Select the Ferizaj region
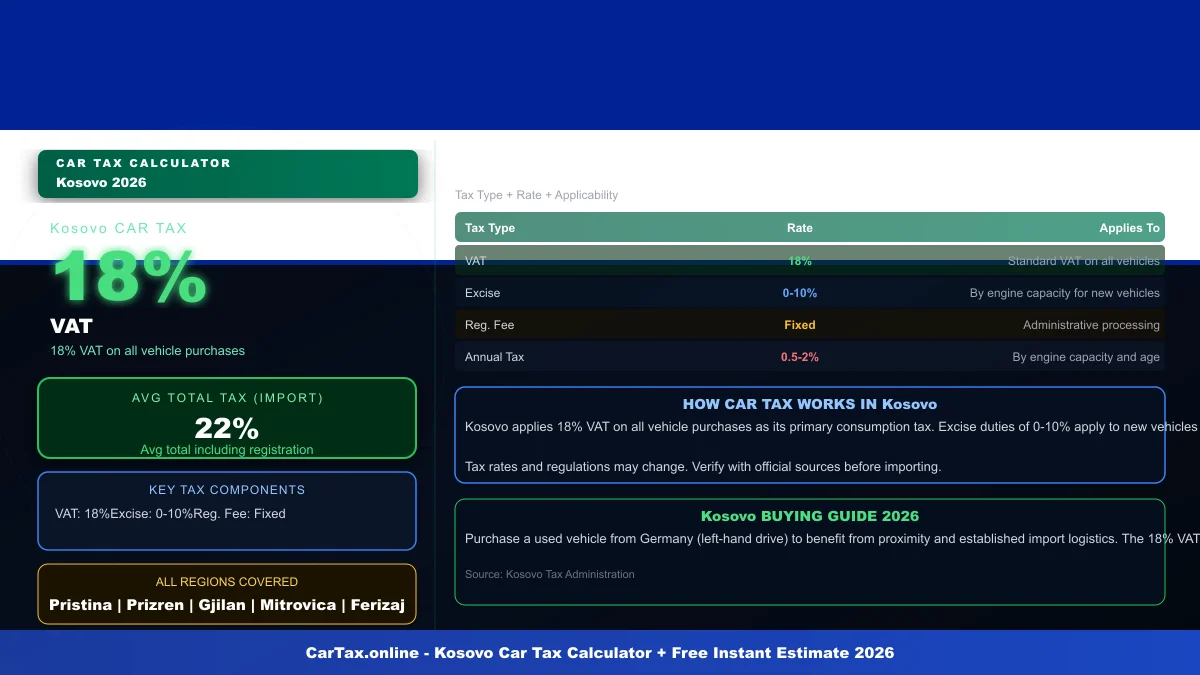 click(x=378, y=605)
